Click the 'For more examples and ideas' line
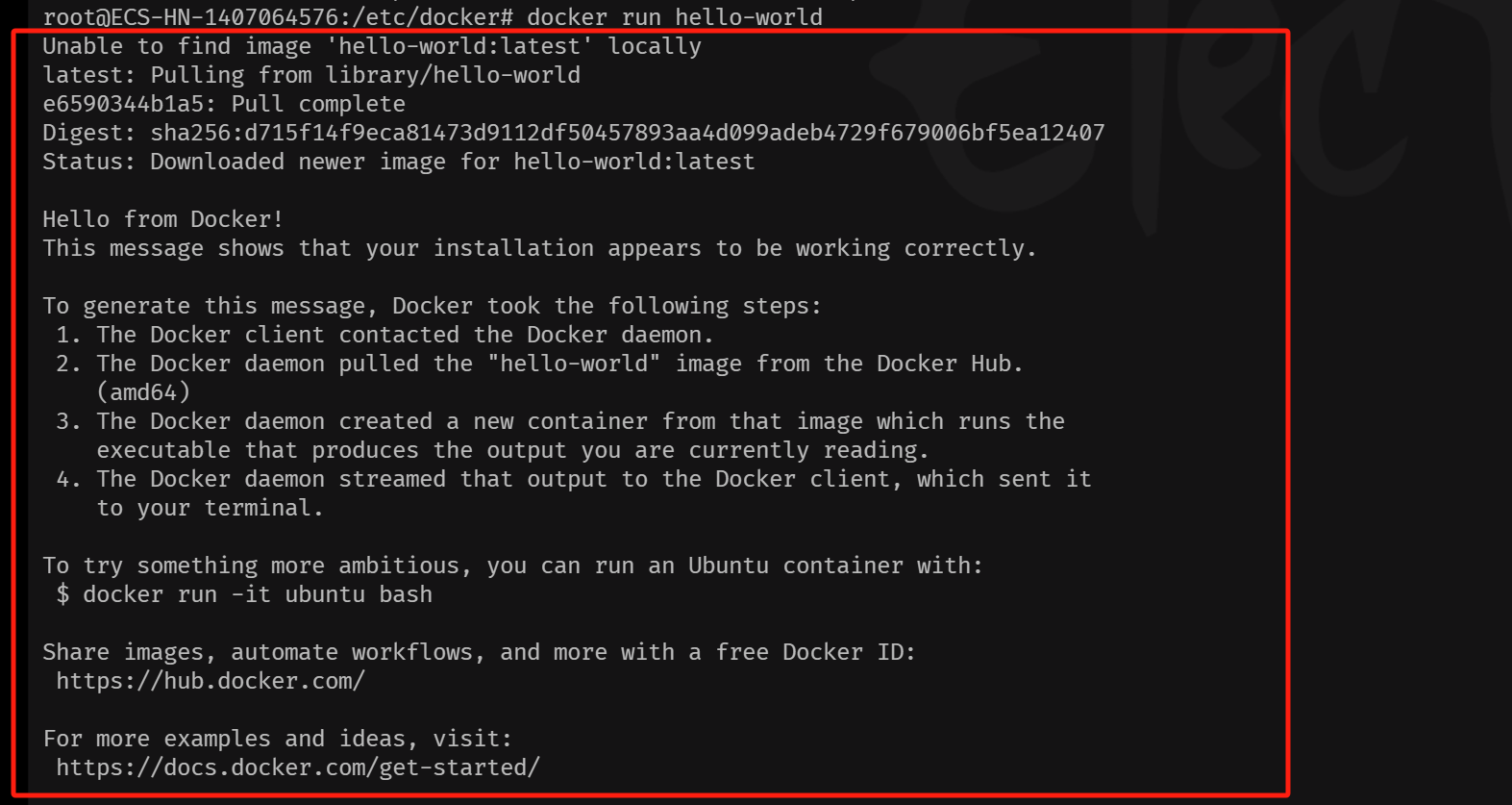The width and height of the screenshot is (1512, 805). pyautogui.click(x=278, y=739)
